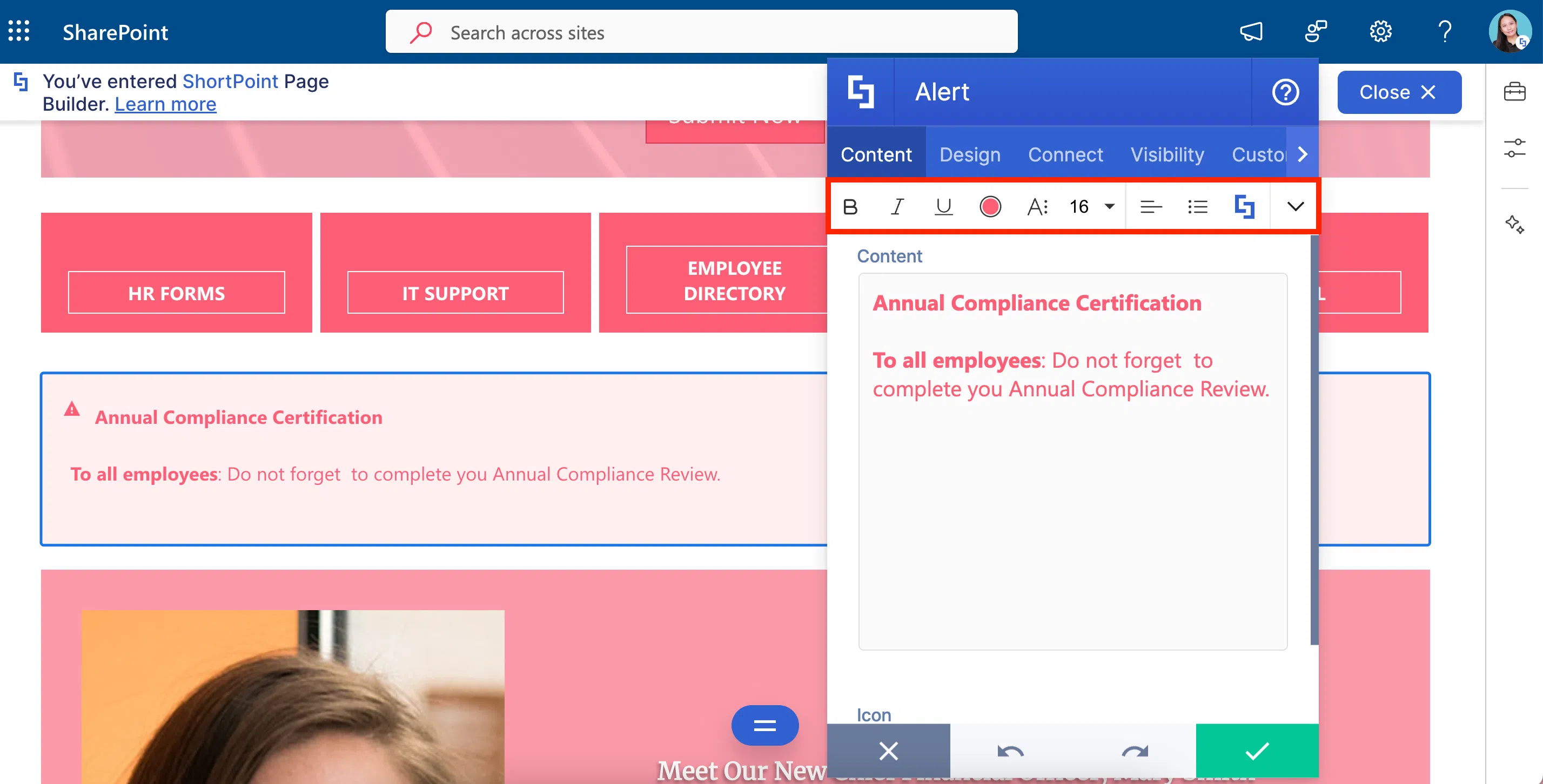Undo the last edit

point(1010,751)
